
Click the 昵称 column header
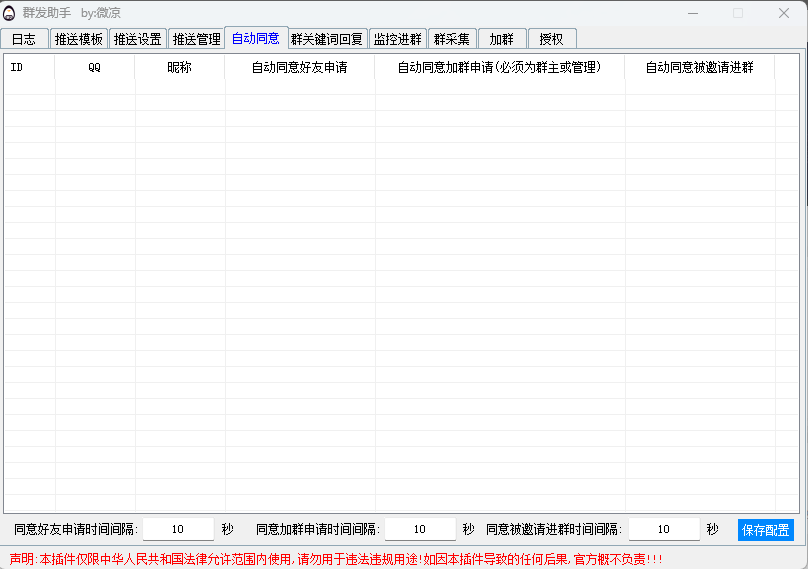tap(179, 68)
